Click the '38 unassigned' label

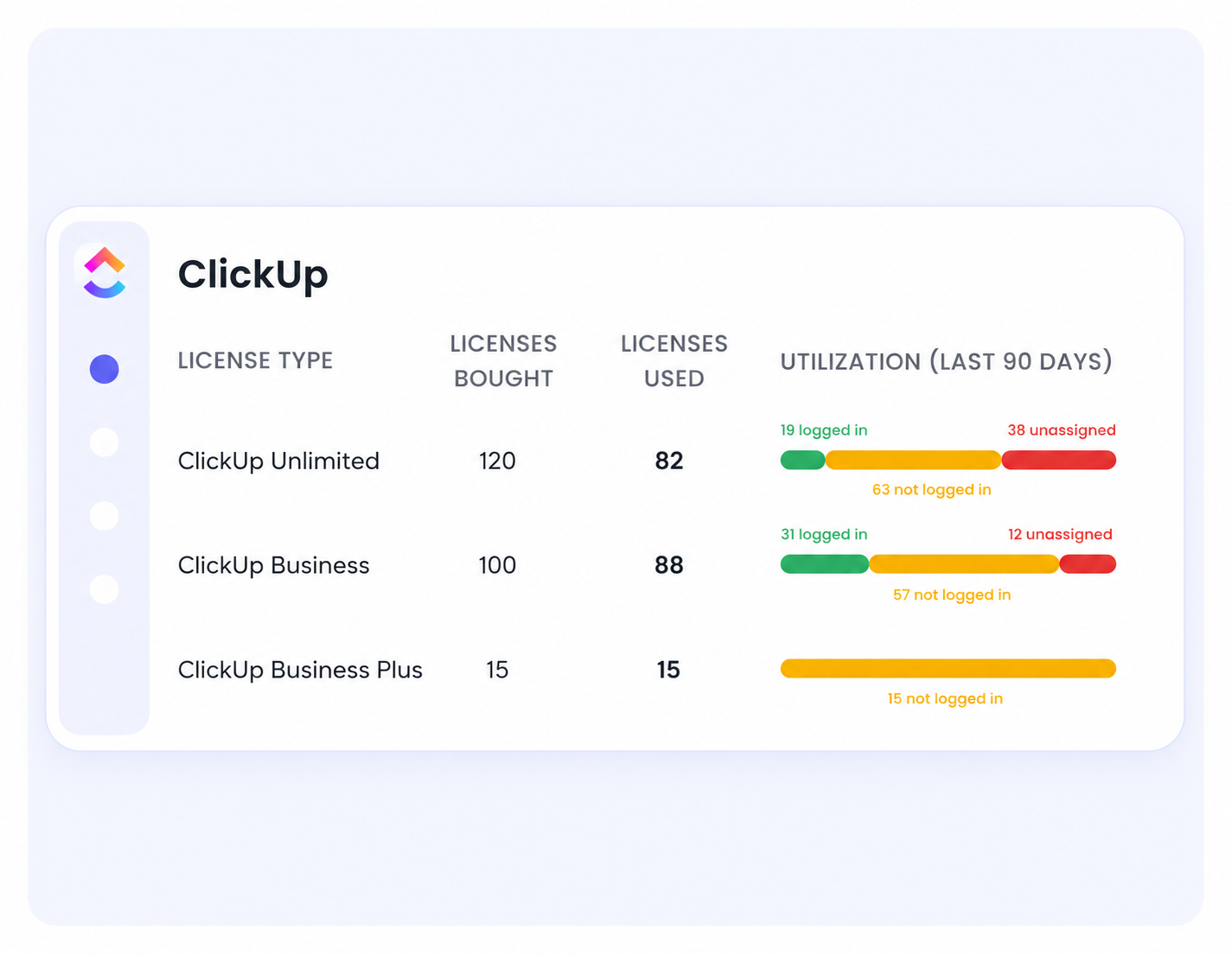[1062, 430]
